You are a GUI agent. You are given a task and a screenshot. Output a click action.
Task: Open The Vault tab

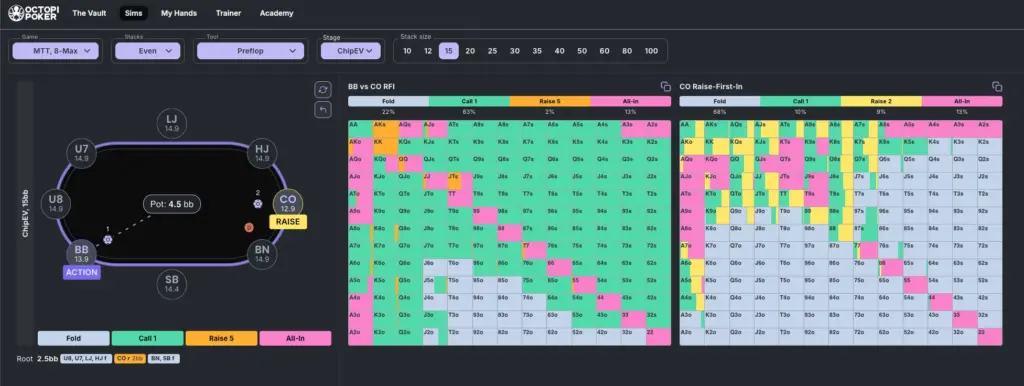coord(89,13)
